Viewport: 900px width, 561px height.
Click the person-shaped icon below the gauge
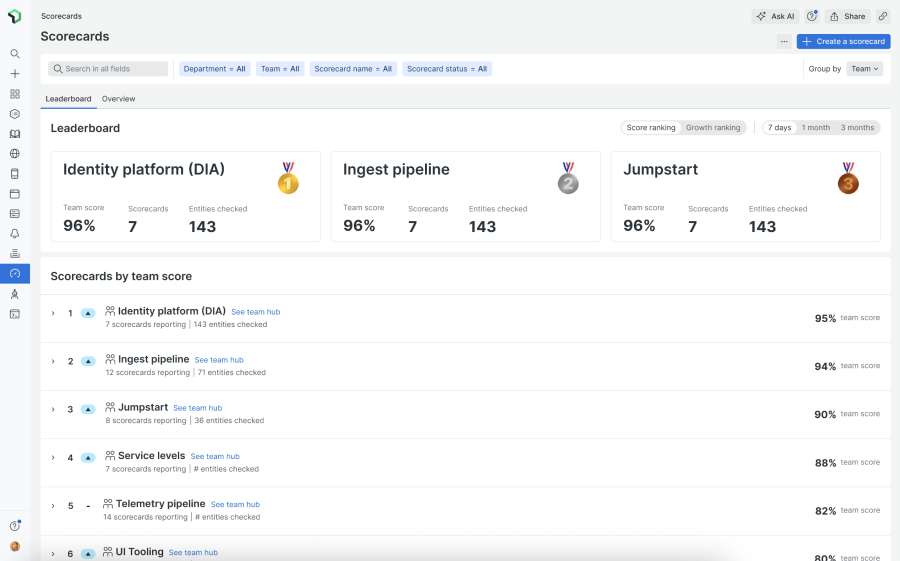pyautogui.click(x=15, y=294)
